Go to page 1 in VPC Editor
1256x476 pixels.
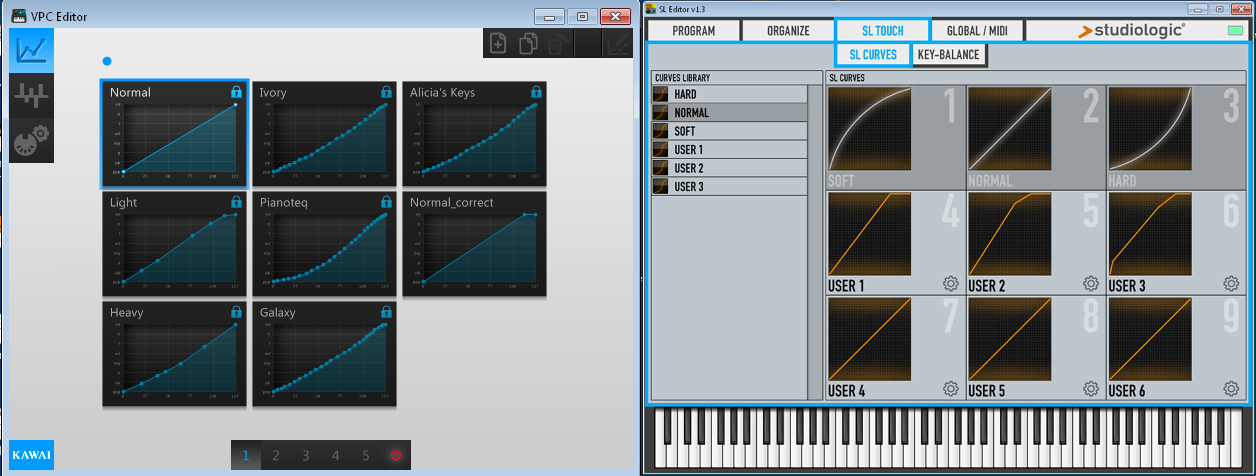click(x=245, y=455)
